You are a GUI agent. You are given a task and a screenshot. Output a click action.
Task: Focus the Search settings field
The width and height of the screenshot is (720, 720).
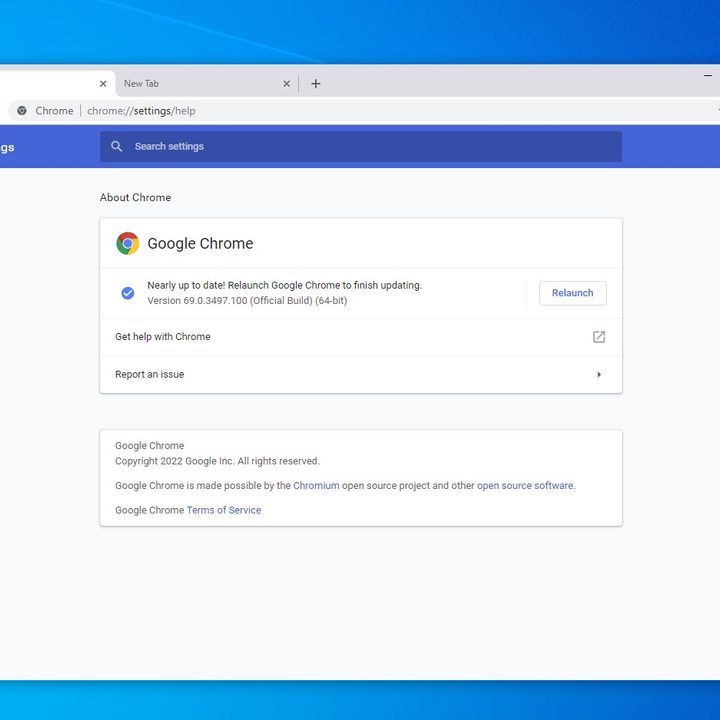pyautogui.click(x=360, y=146)
